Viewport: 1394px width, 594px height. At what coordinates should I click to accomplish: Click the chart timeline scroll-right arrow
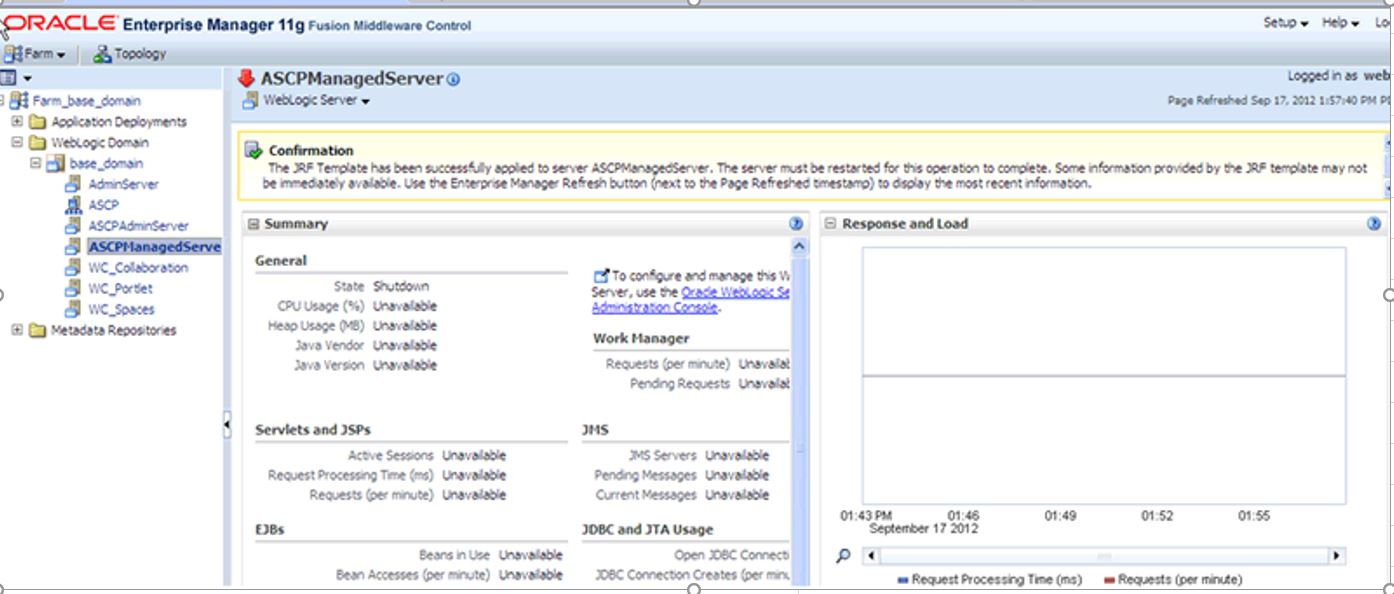1336,556
